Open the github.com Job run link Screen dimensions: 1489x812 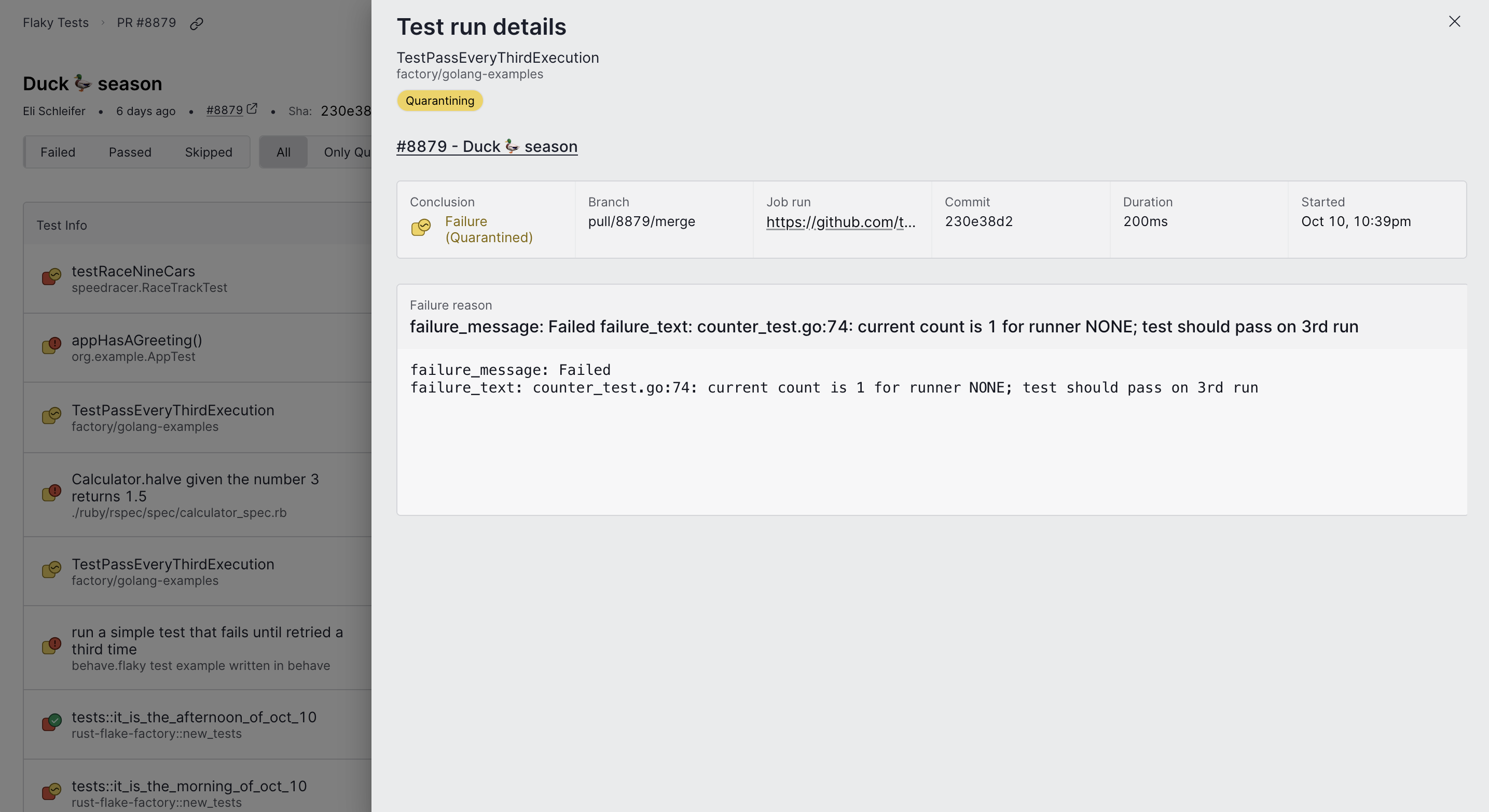[x=841, y=222]
